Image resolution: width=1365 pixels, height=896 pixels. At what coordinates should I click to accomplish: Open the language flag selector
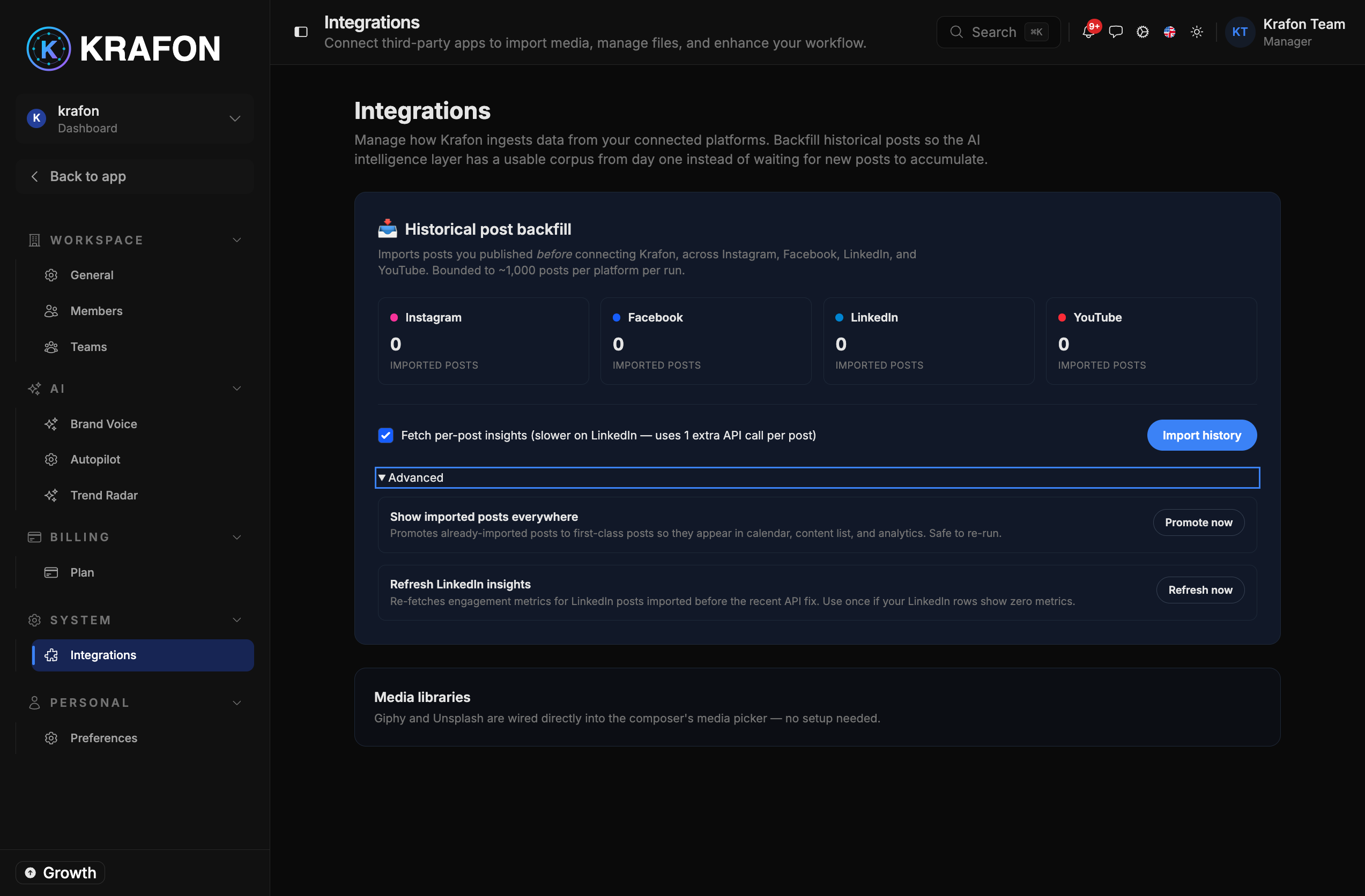[1169, 32]
